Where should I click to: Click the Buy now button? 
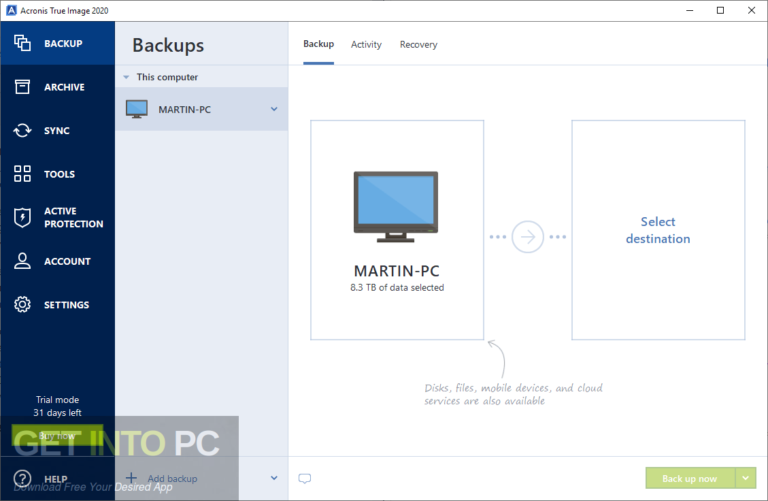click(x=57, y=435)
